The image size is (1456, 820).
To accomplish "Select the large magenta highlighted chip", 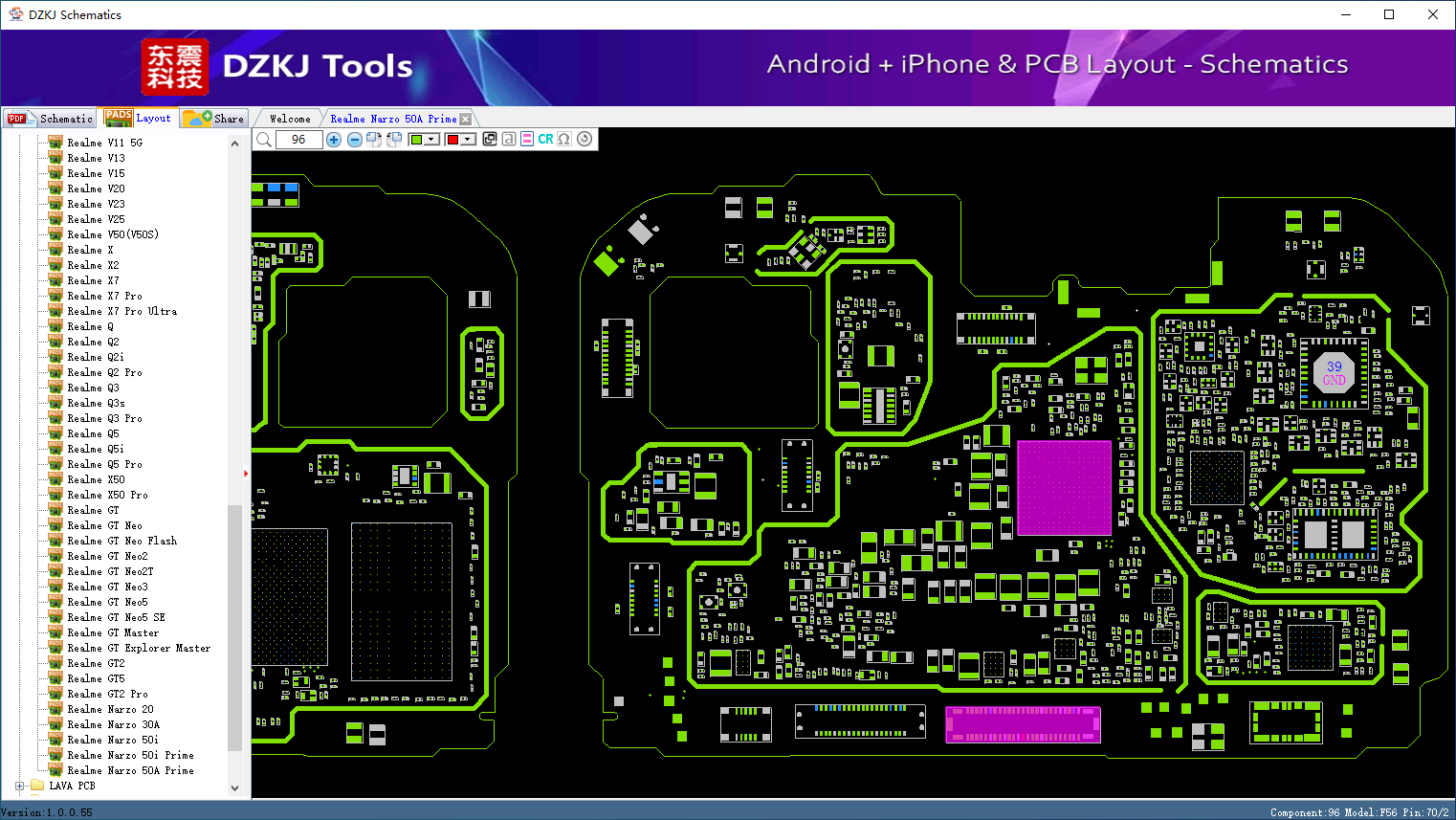I will pyautogui.click(x=1064, y=488).
